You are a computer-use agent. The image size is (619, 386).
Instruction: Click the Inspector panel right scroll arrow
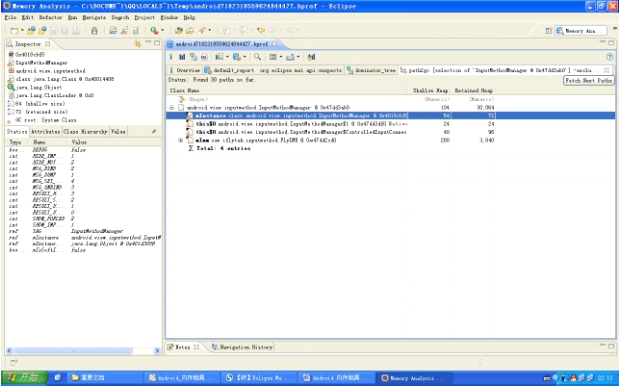[x=157, y=350]
